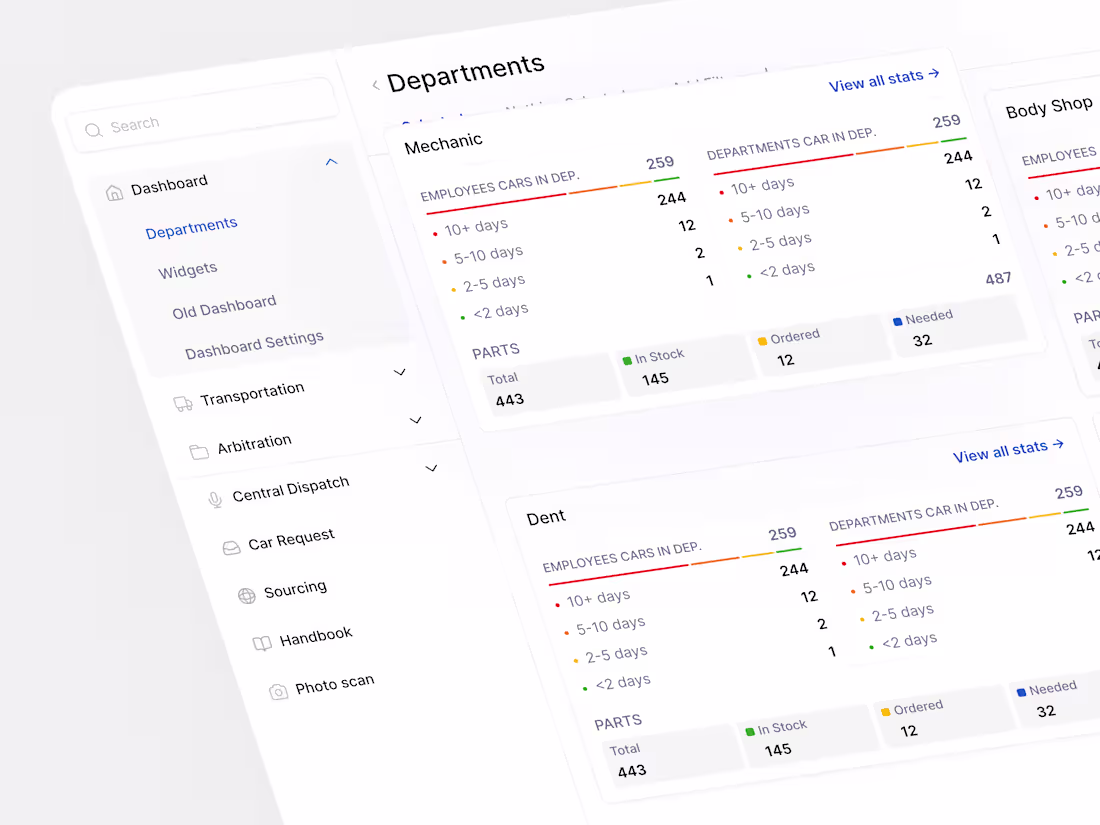The image size is (1100, 825).
Task: Select the Car Request car icon
Action: pos(231,545)
